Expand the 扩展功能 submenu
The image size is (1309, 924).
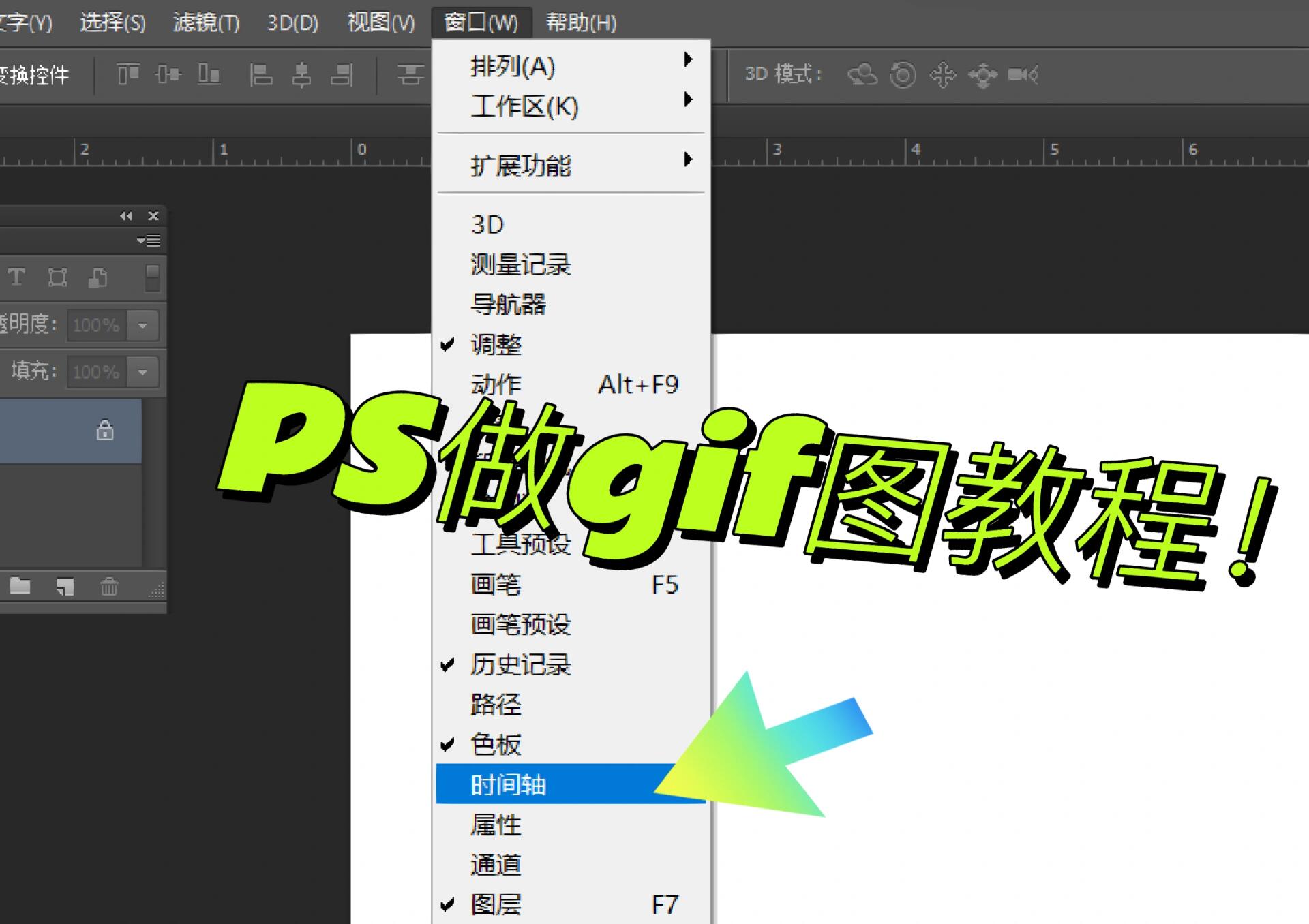pyautogui.click(x=571, y=166)
